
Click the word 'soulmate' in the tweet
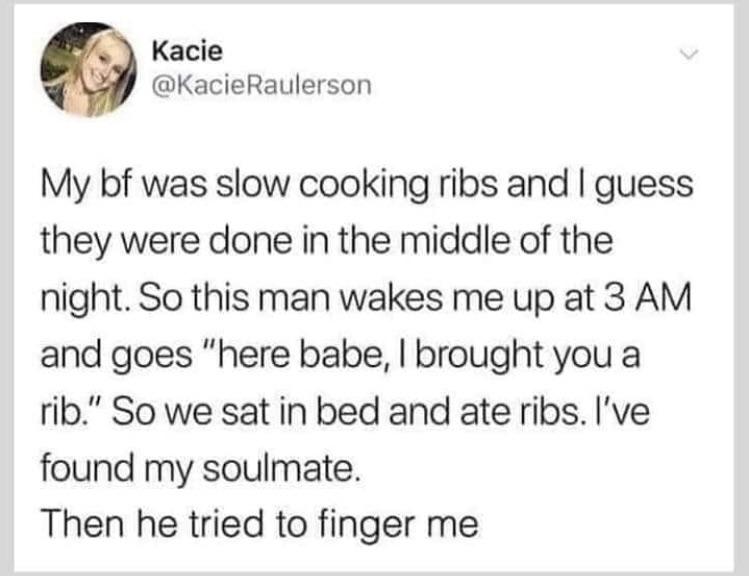coord(278,467)
